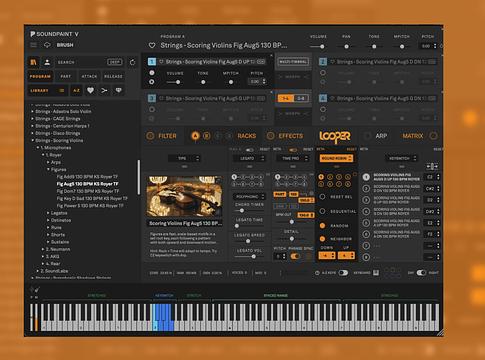Click the list view icon beside LIBRARY

coord(61,91)
